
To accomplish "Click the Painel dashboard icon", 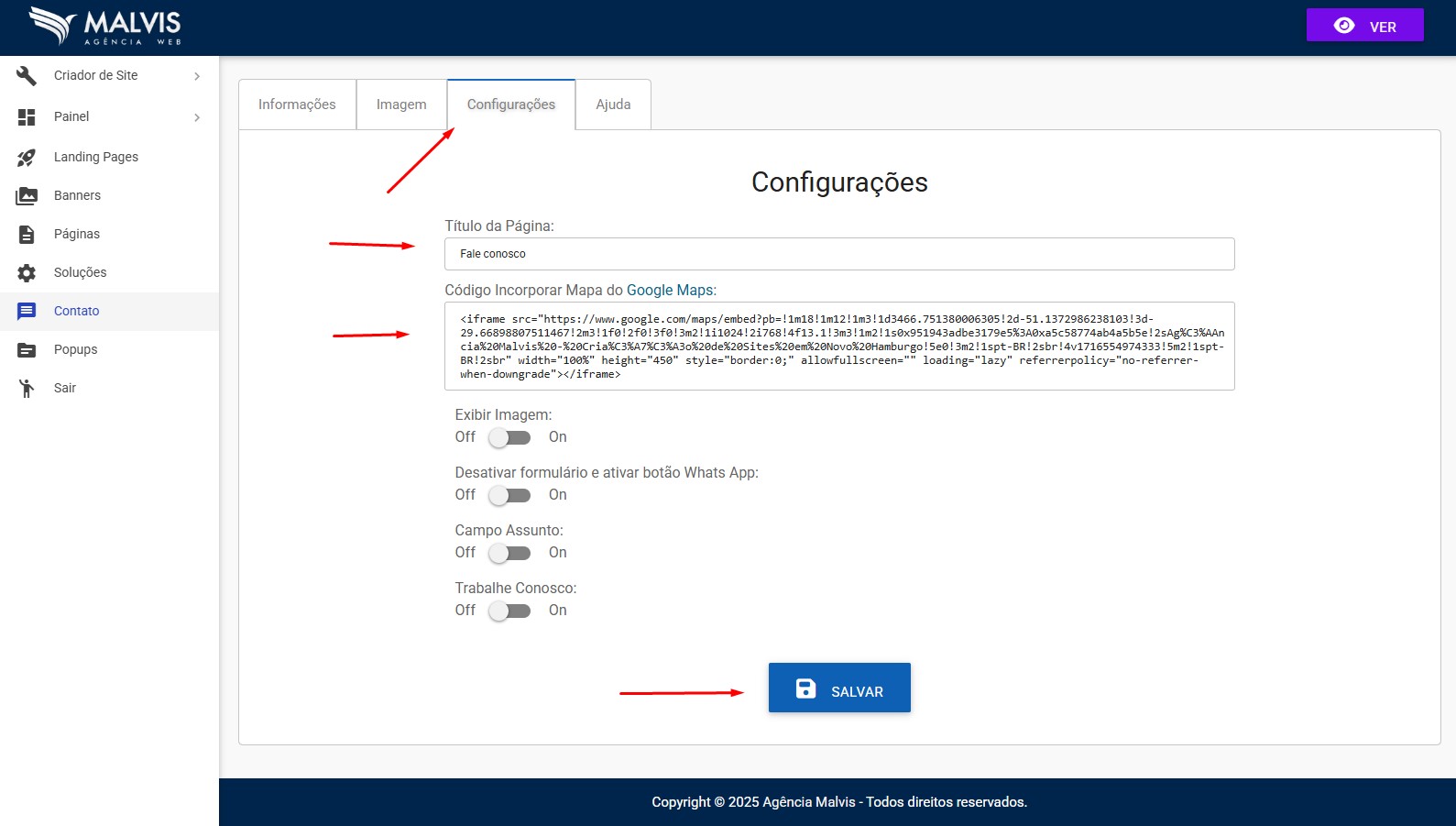I will pos(27,117).
